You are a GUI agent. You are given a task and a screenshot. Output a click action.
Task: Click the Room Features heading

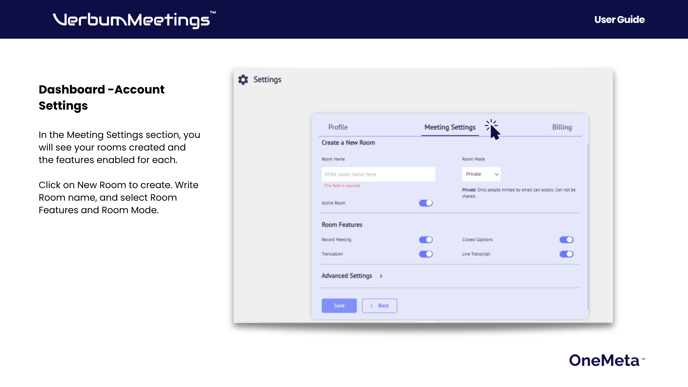[x=342, y=225]
